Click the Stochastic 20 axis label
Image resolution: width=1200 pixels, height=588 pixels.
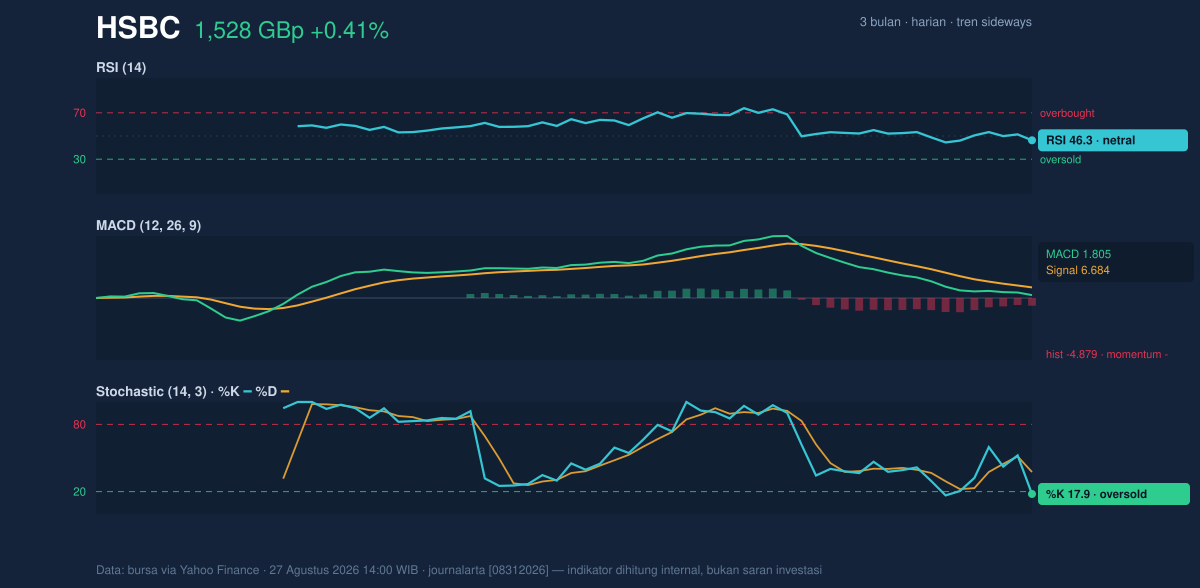(x=79, y=492)
